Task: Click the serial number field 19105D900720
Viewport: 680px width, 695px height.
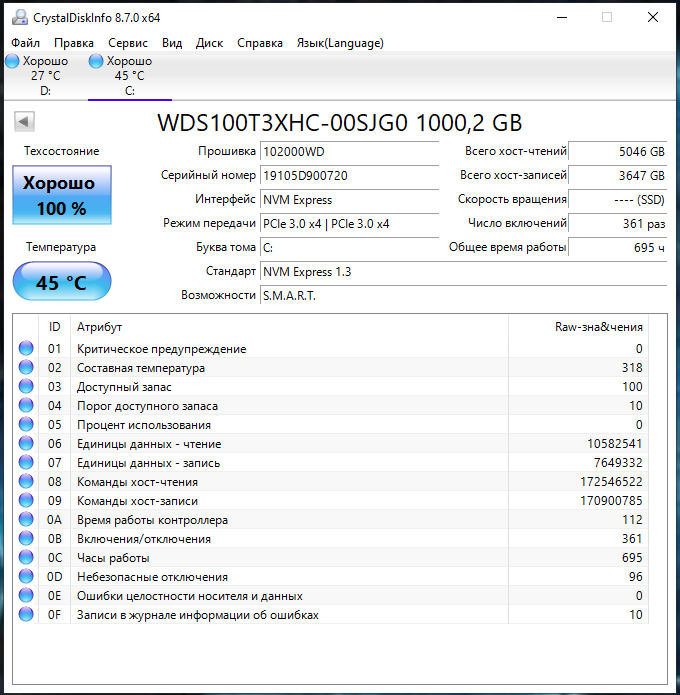Action: (x=349, y=176)
